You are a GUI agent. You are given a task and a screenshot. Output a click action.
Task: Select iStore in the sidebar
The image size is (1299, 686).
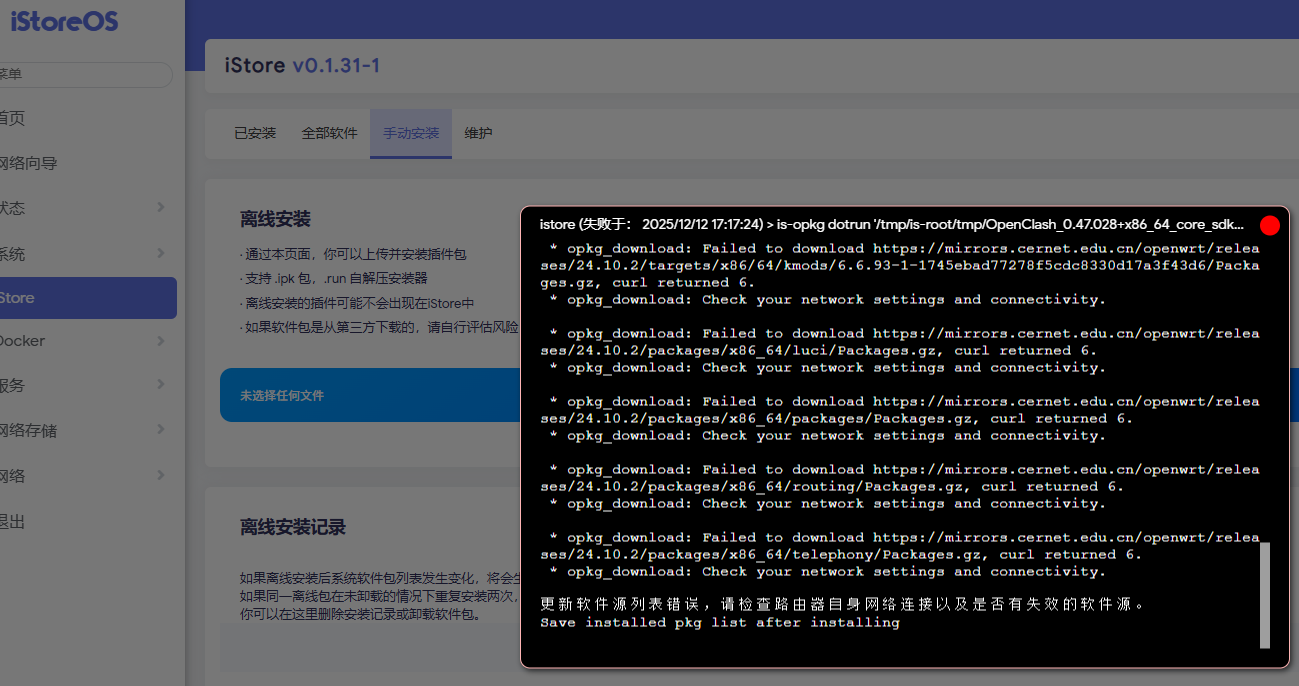(87, 298)
